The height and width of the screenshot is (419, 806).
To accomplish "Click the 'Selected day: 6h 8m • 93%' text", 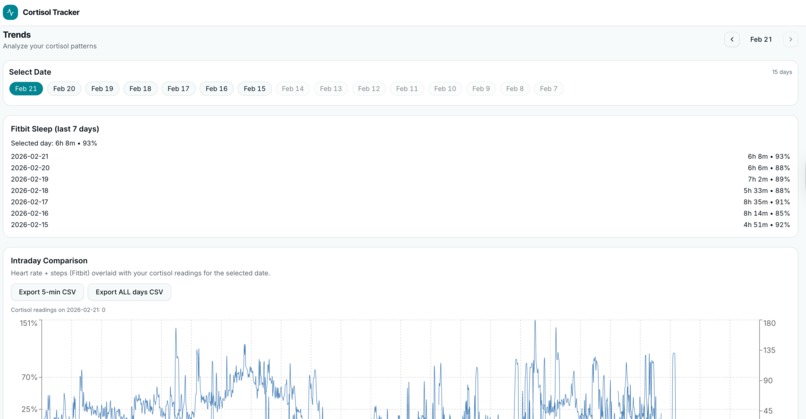I will tap(54, 143).
